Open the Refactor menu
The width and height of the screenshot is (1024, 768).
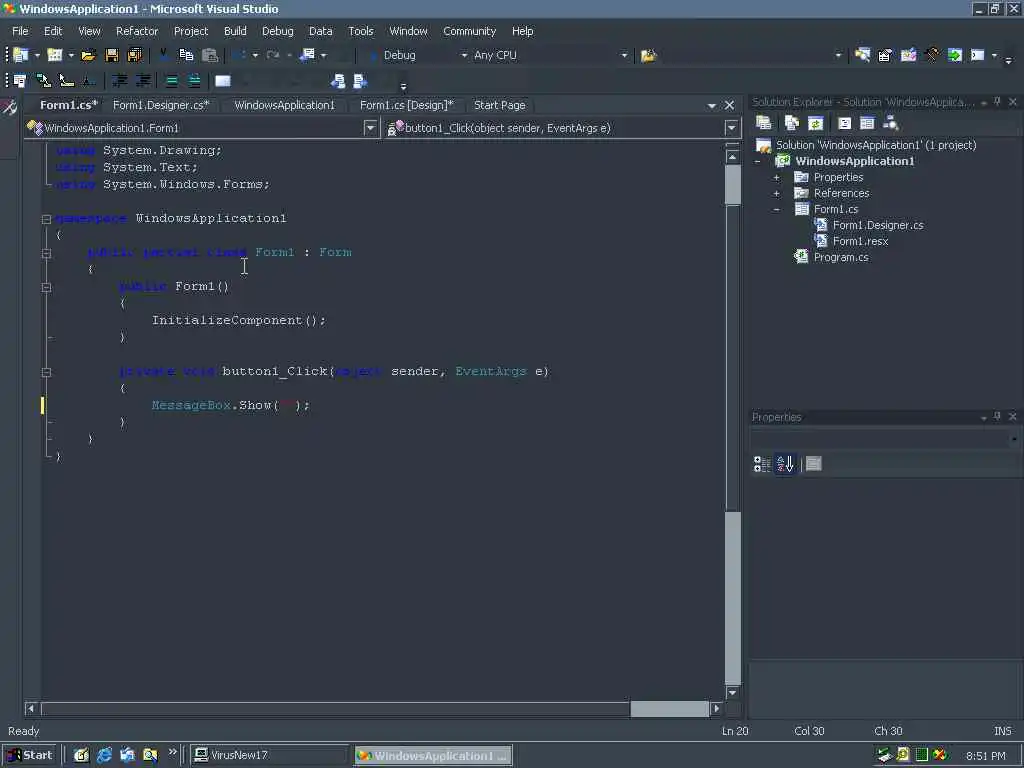pos(137,31)
